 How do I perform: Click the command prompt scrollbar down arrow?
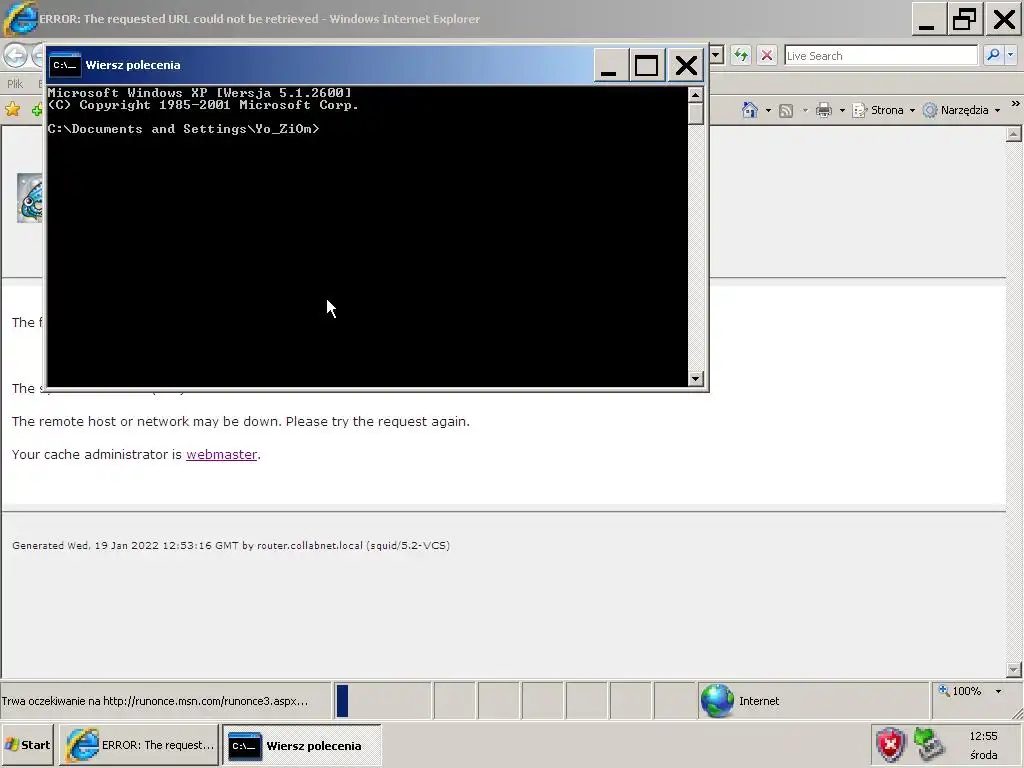coord(696,378)
